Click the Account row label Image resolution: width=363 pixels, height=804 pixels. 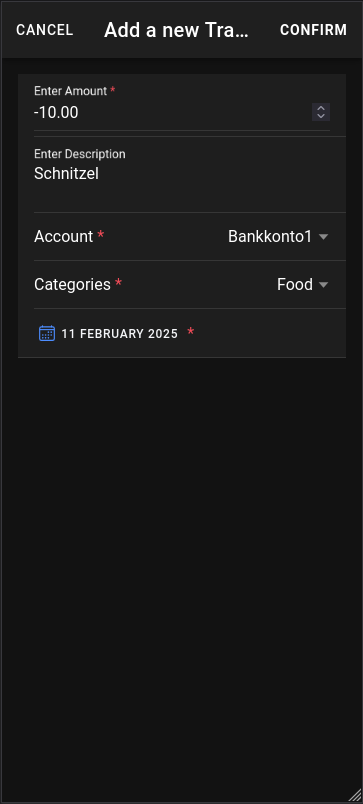pos(64,236)
